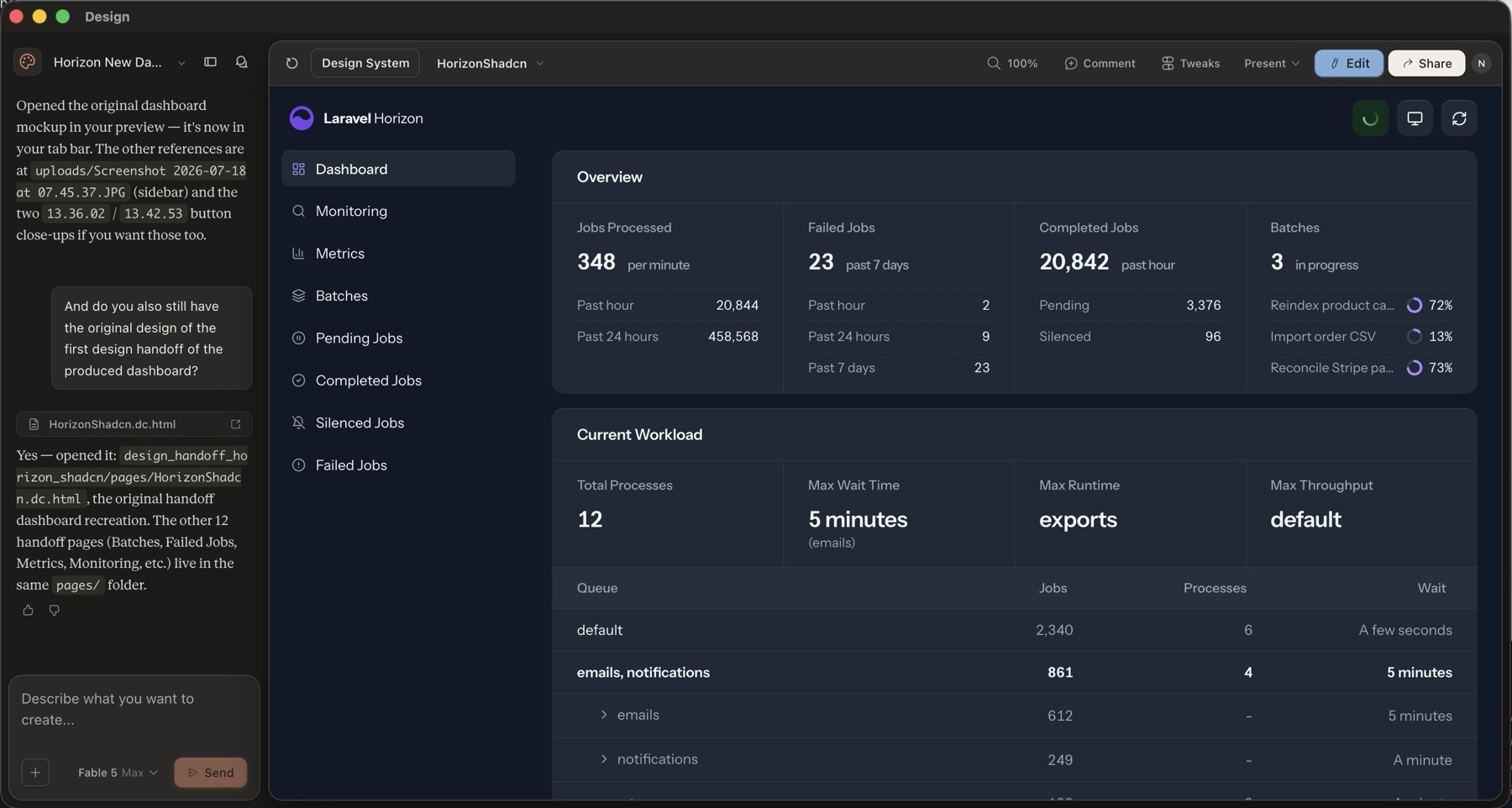Click the refresh arrows icon in Horizon
The width and height of the screenshot is (1512, 808).
(x=1459, y=118)
